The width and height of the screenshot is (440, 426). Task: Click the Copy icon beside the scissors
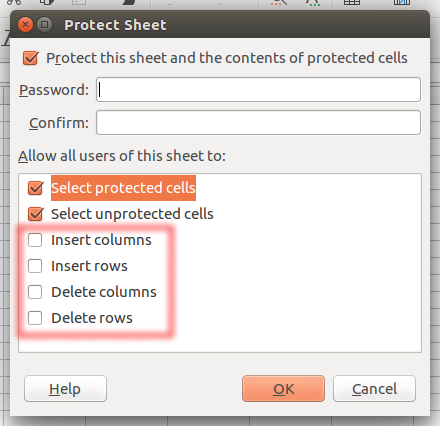[x=47, y=2]
